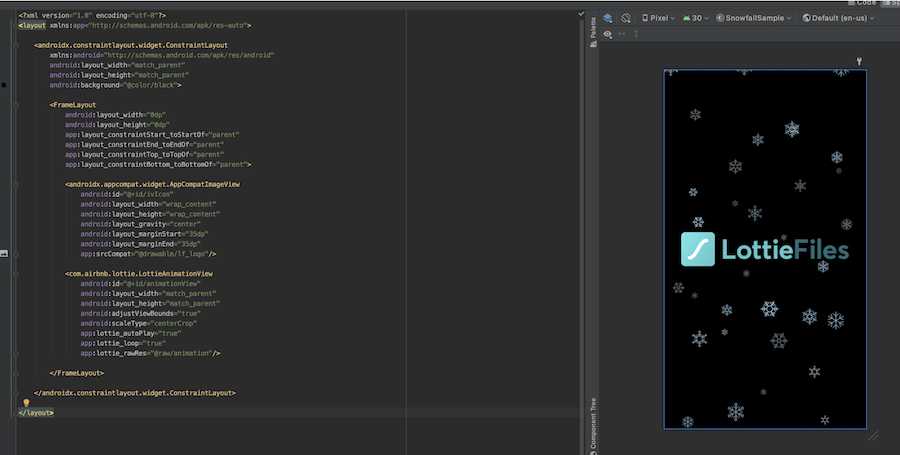Image resolution: width=900 pixels, height=455 pixels.
Task: Click the closing </layout> tag
Action: (x=36, y=413)
